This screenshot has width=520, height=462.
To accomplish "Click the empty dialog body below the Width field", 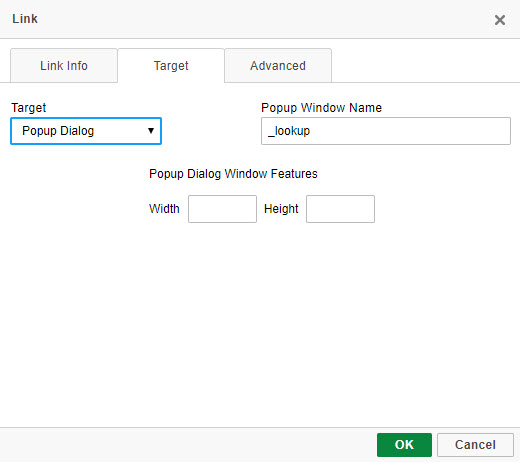I will (222, 300).
